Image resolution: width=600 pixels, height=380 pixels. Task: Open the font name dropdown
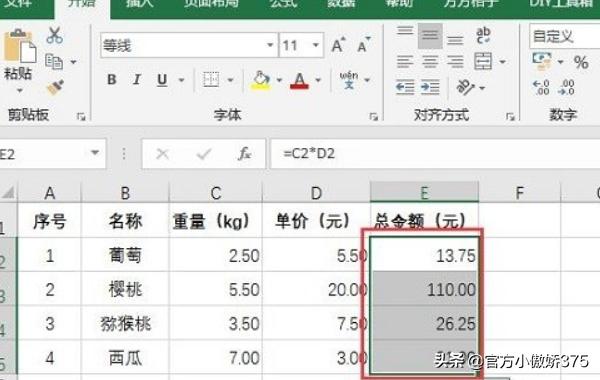click(x=270, y=45)
